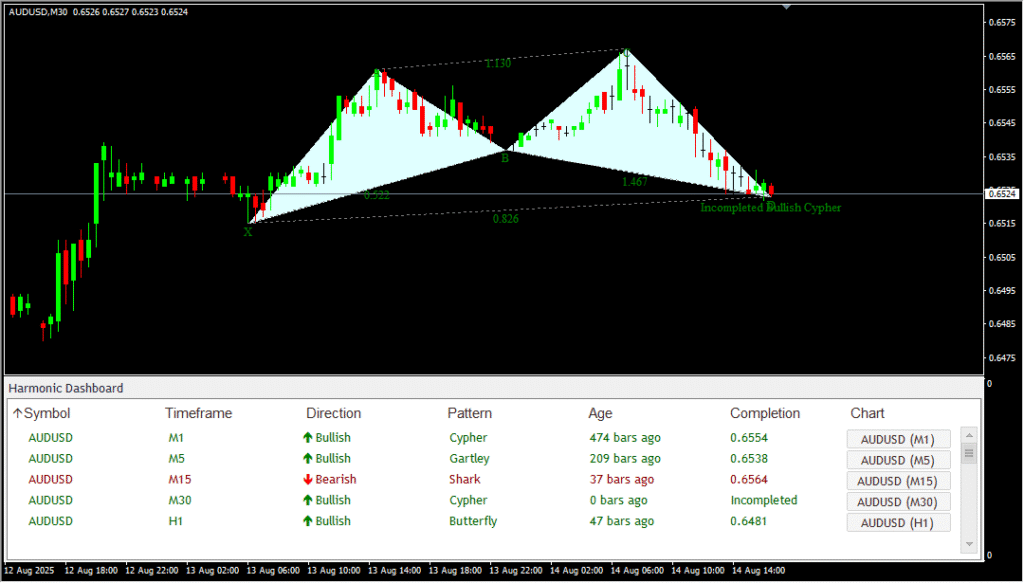
Task: Click the chart shift triangle marker at top
Action: [786, 7]
